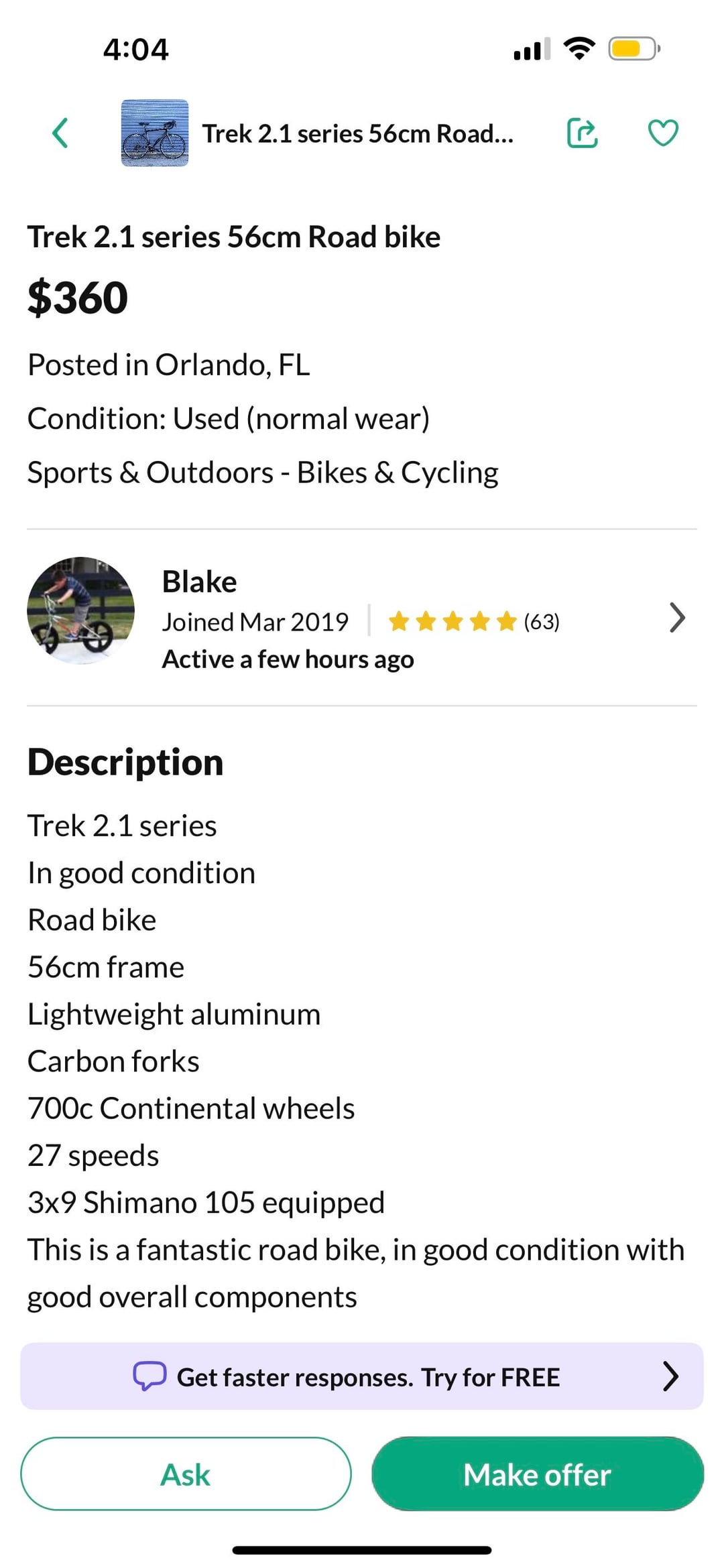Image resolution: width=724 pixels, height=1568 pixels.
Task: Tap the Posted in Orlando, FL location
Action: click(x=169, y=365)
